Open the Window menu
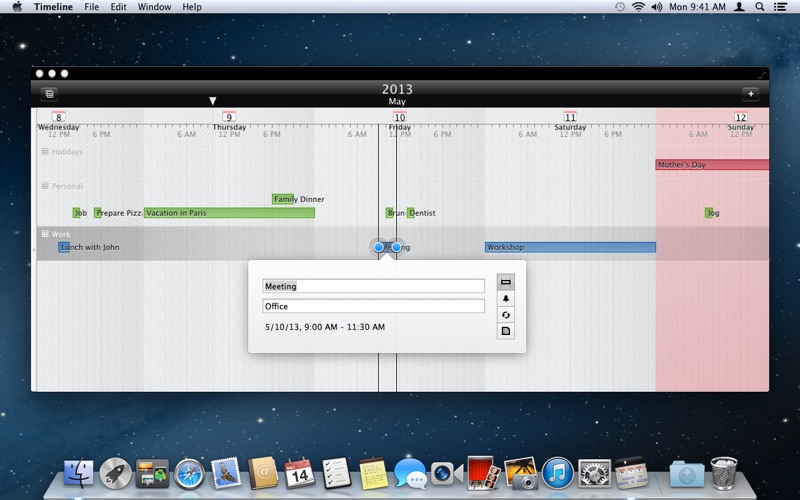 154,7
